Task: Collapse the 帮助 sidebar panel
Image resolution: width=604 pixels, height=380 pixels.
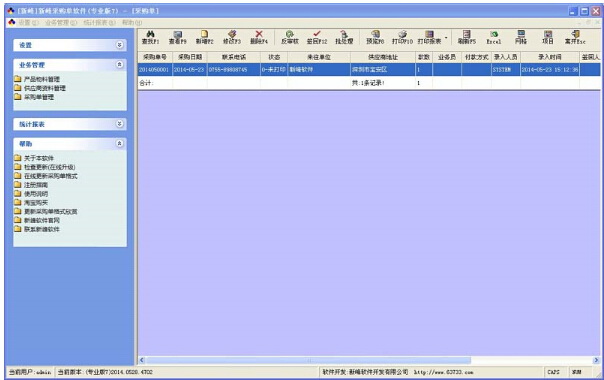Action: (119, 143)
